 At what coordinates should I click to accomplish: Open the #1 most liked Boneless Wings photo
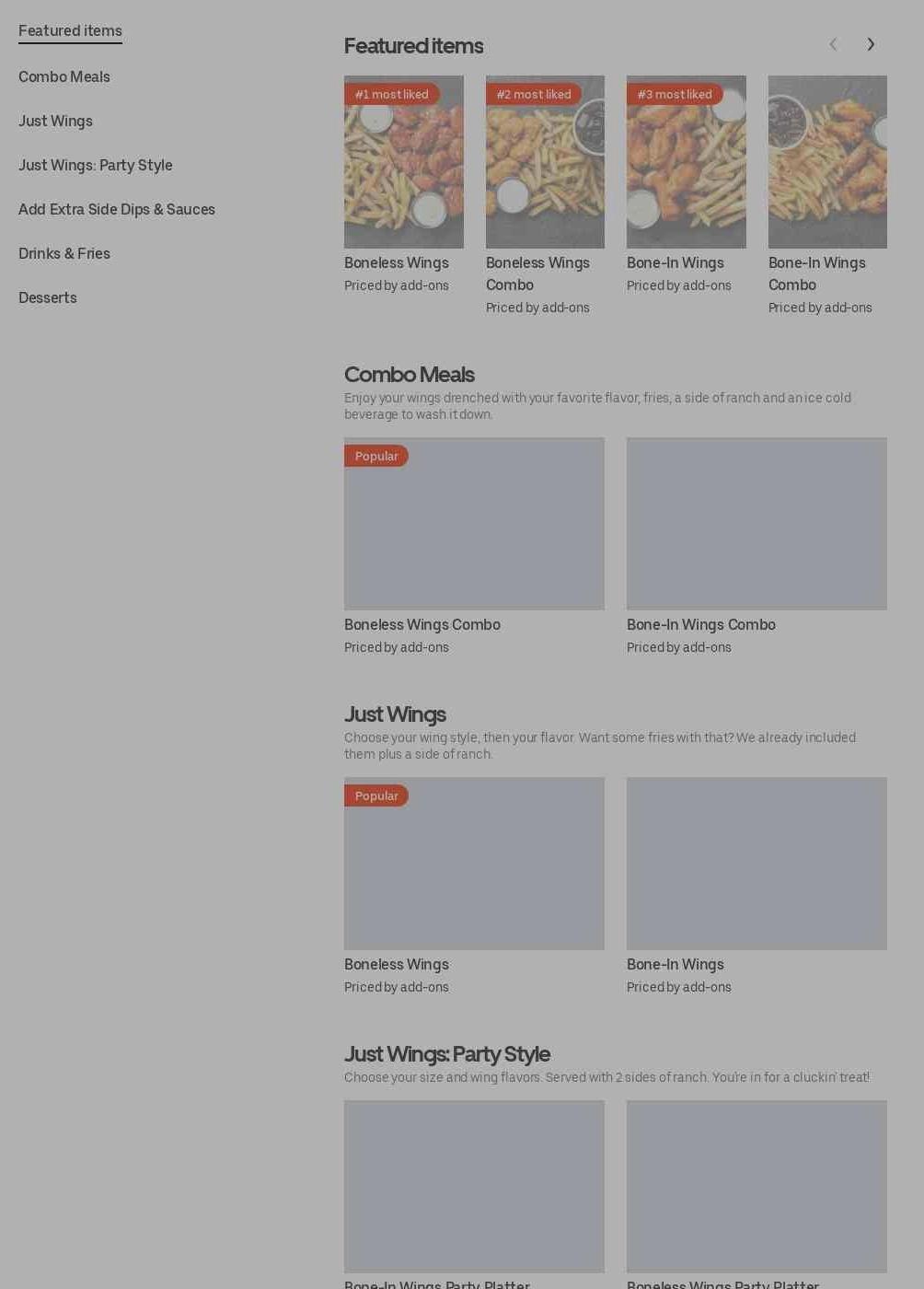[x=404, y=162]
